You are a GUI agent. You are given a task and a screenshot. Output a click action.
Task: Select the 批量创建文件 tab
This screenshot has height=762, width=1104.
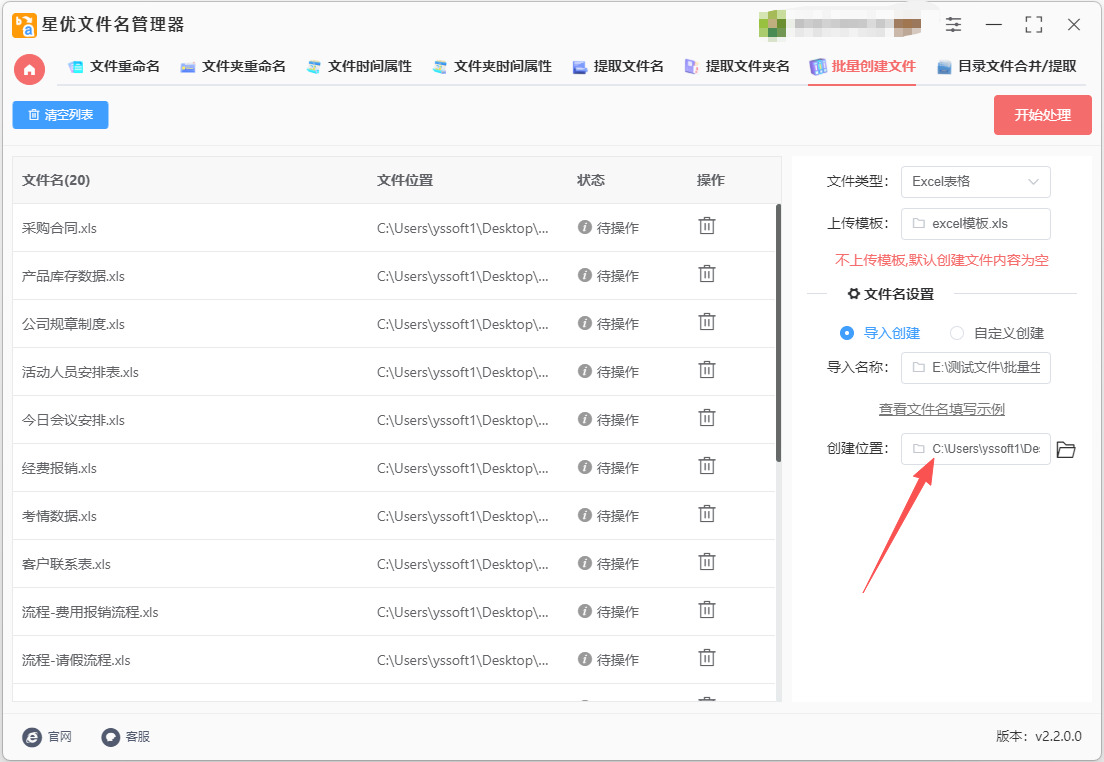862,66
